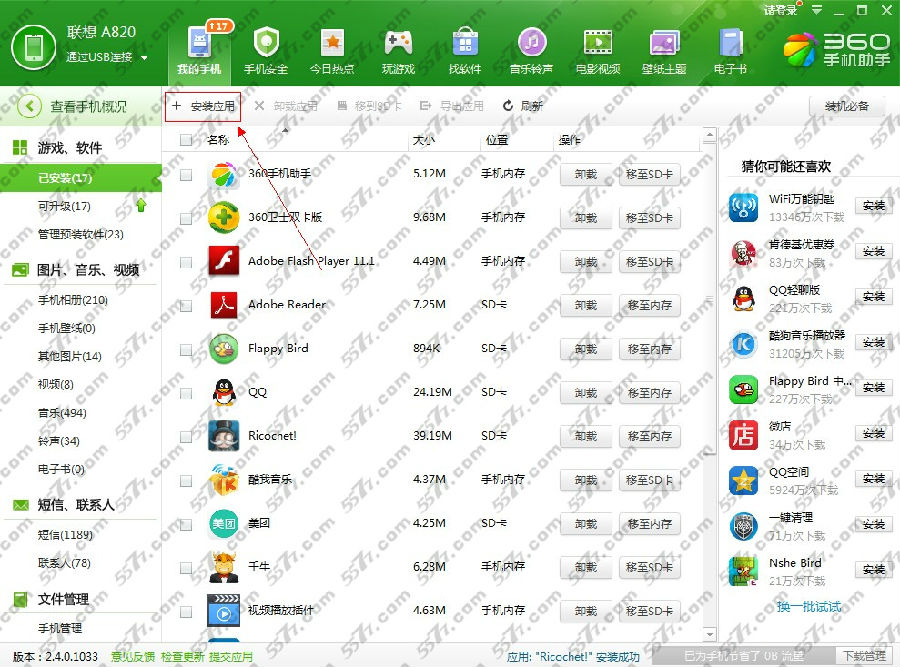
Task: Click 移至SD卡 for the 千牛 row
Action: pos(650,568)
